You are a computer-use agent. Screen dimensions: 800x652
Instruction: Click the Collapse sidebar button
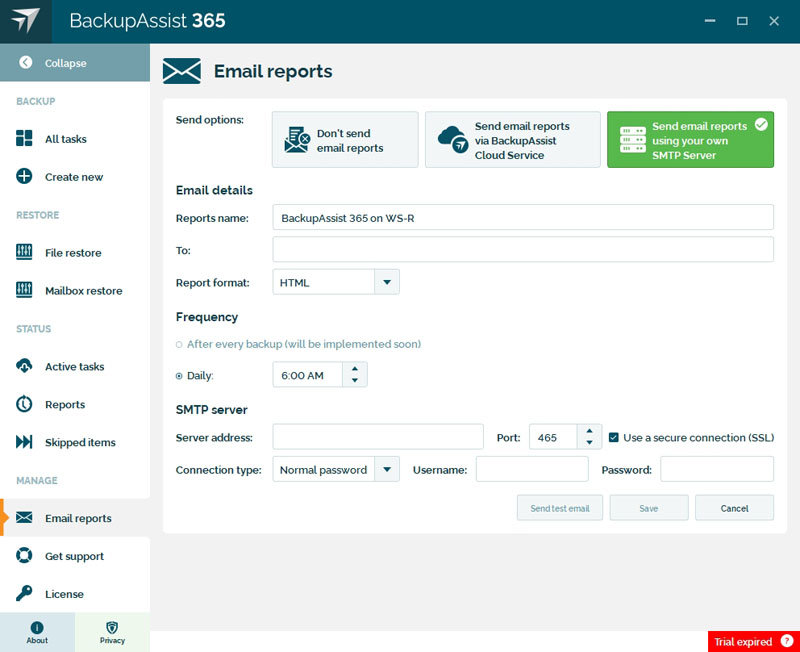click(75, 62)
